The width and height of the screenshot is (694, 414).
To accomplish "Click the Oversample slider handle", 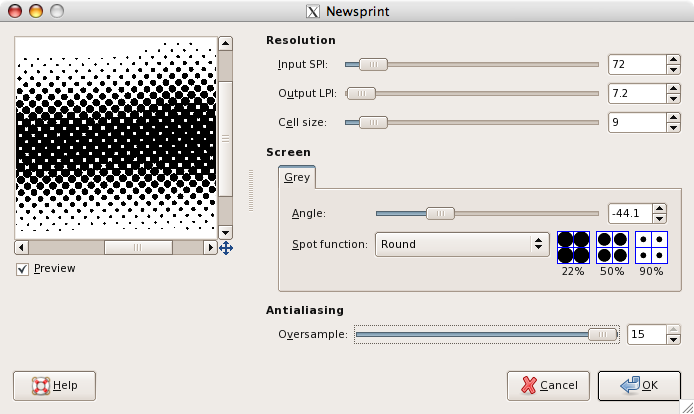I will pyautogui.click(x=602, y=335).
